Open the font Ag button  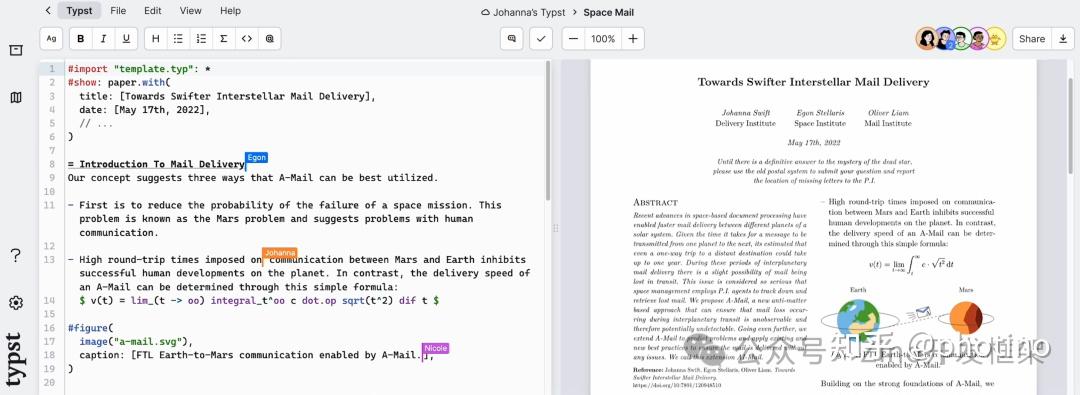tap(51, 39)
